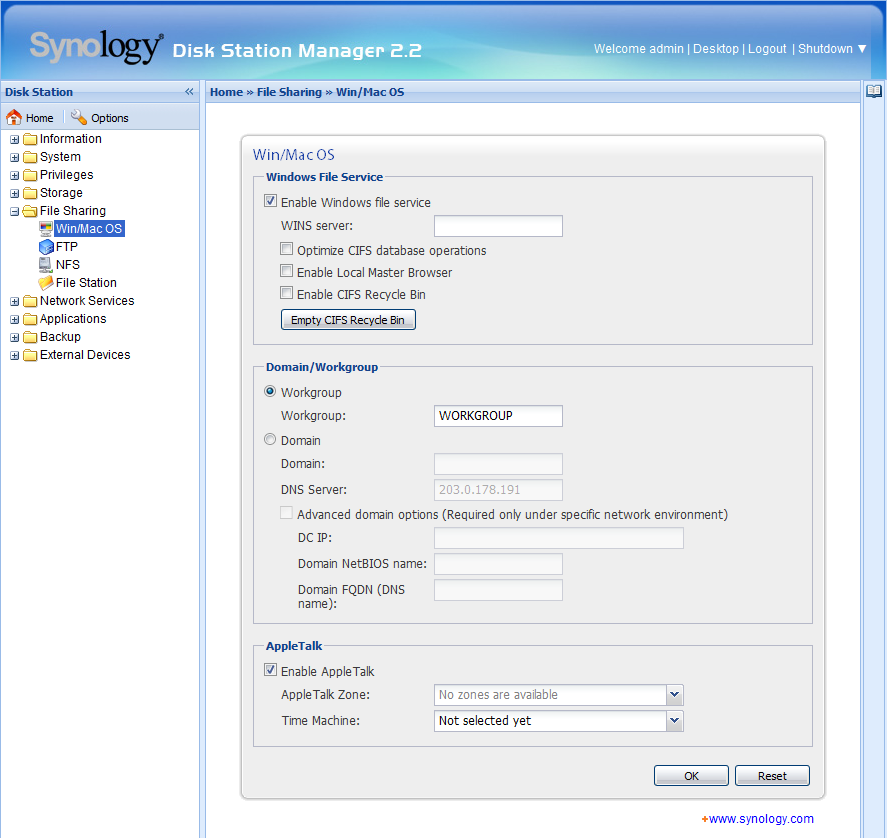Collapse the File Sharing tree node

[x=15, y=212]
